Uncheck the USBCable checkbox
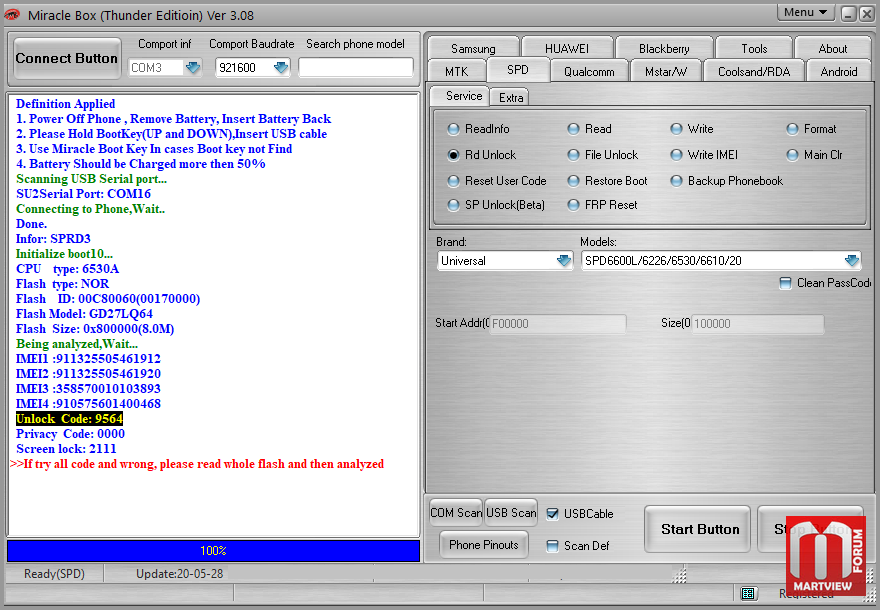 click(x=553, y=513)
